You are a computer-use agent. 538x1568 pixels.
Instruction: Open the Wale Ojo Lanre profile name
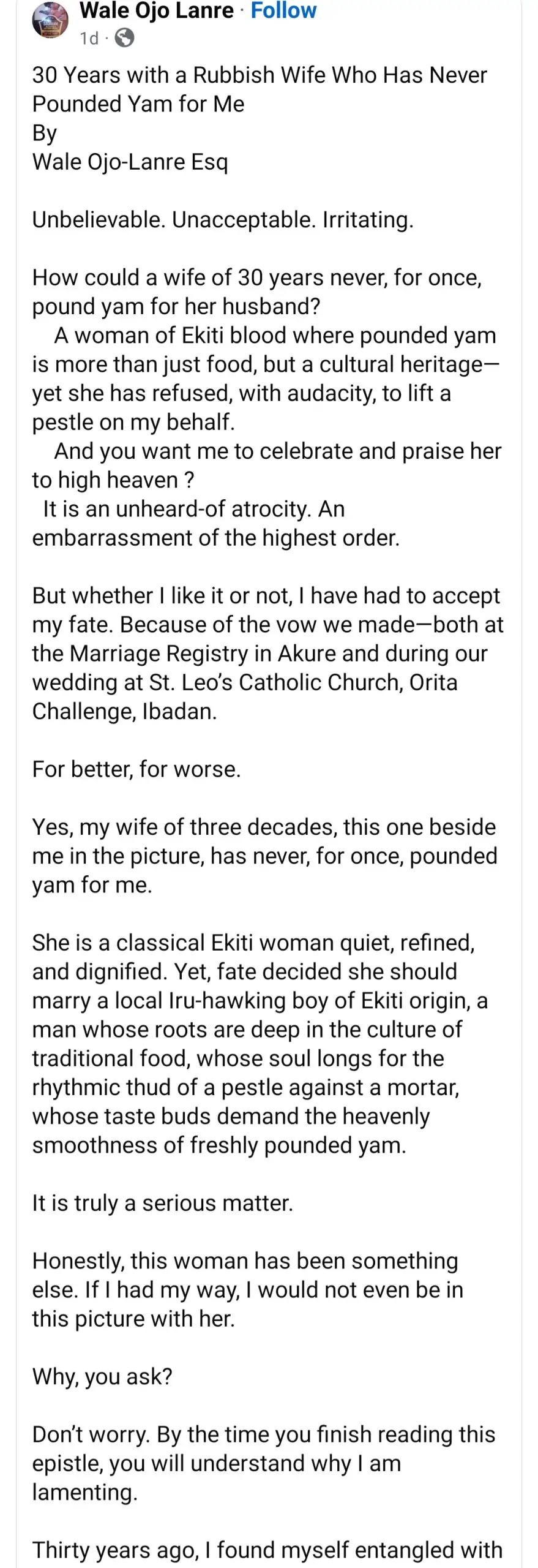[157, 10]
